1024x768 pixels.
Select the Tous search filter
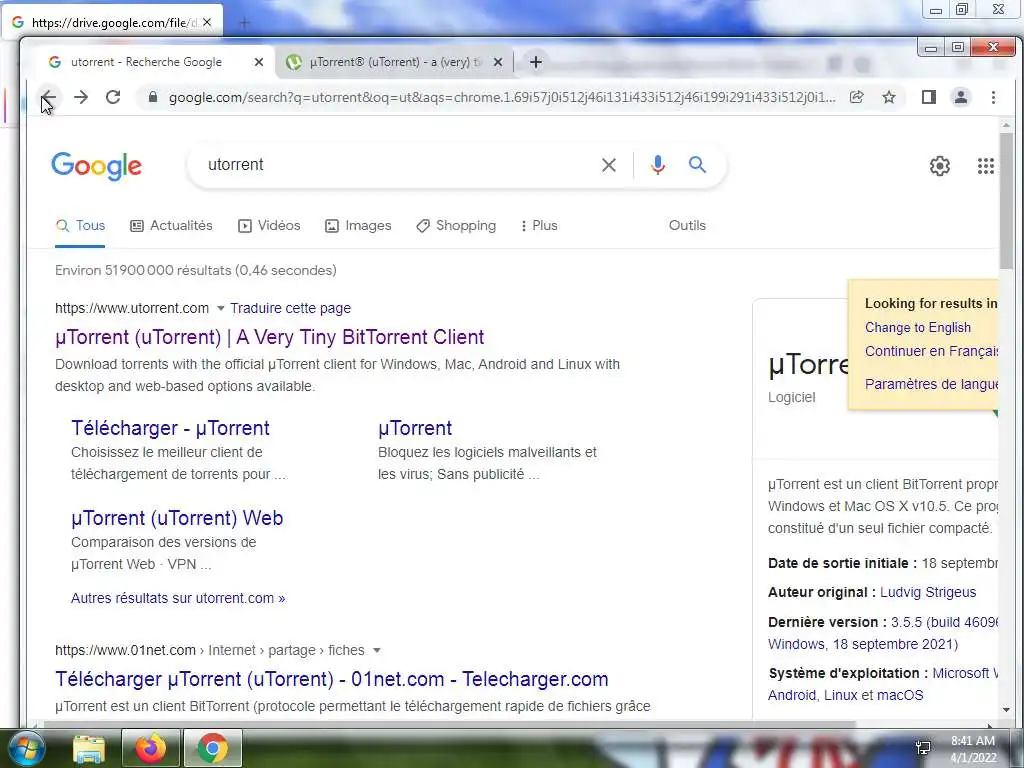tap(80, 225)
